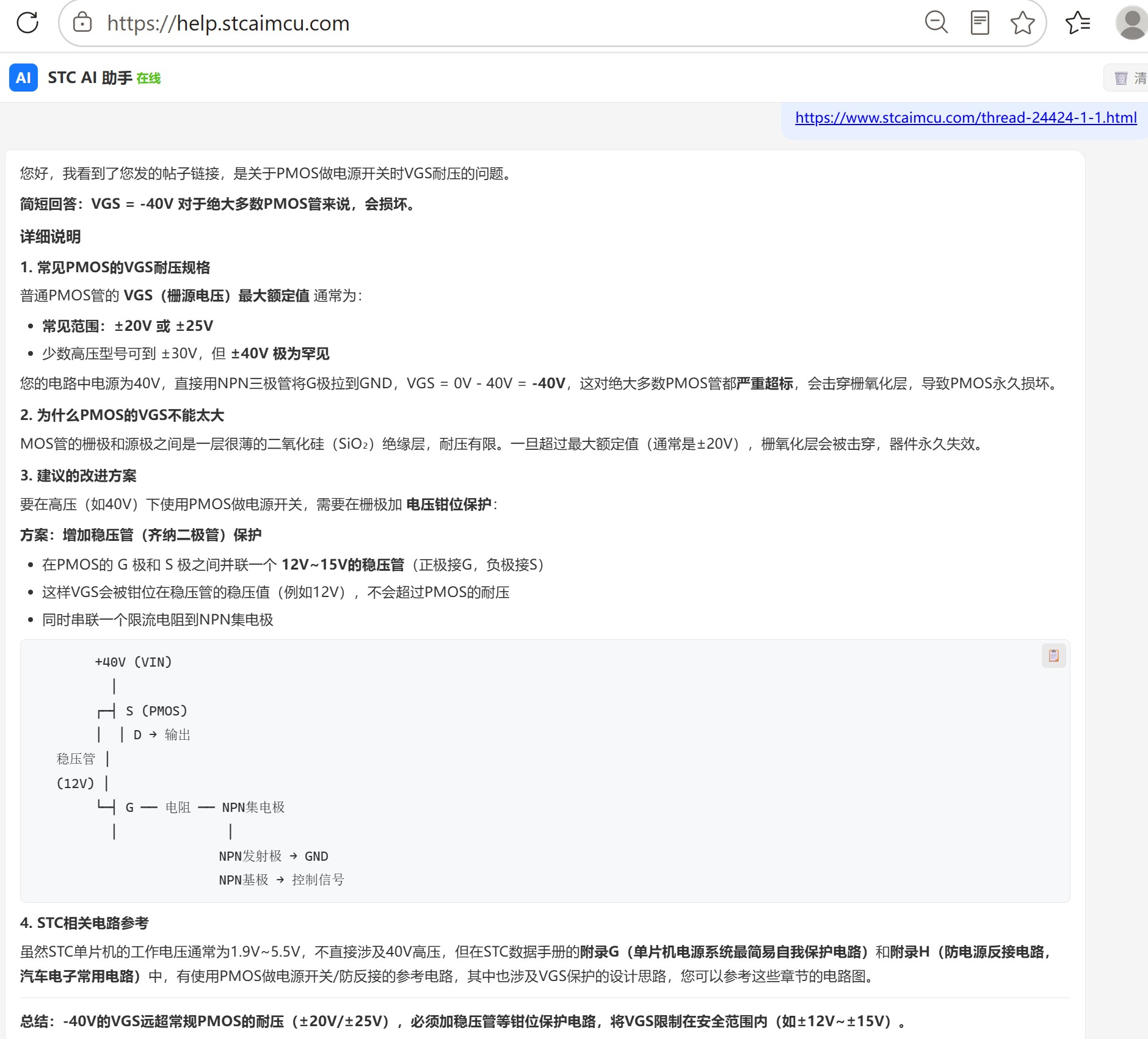This screenshot has height=1039, width=1148.
Task: Click +40V (VIN) in code block
Action: pos(133,662)
